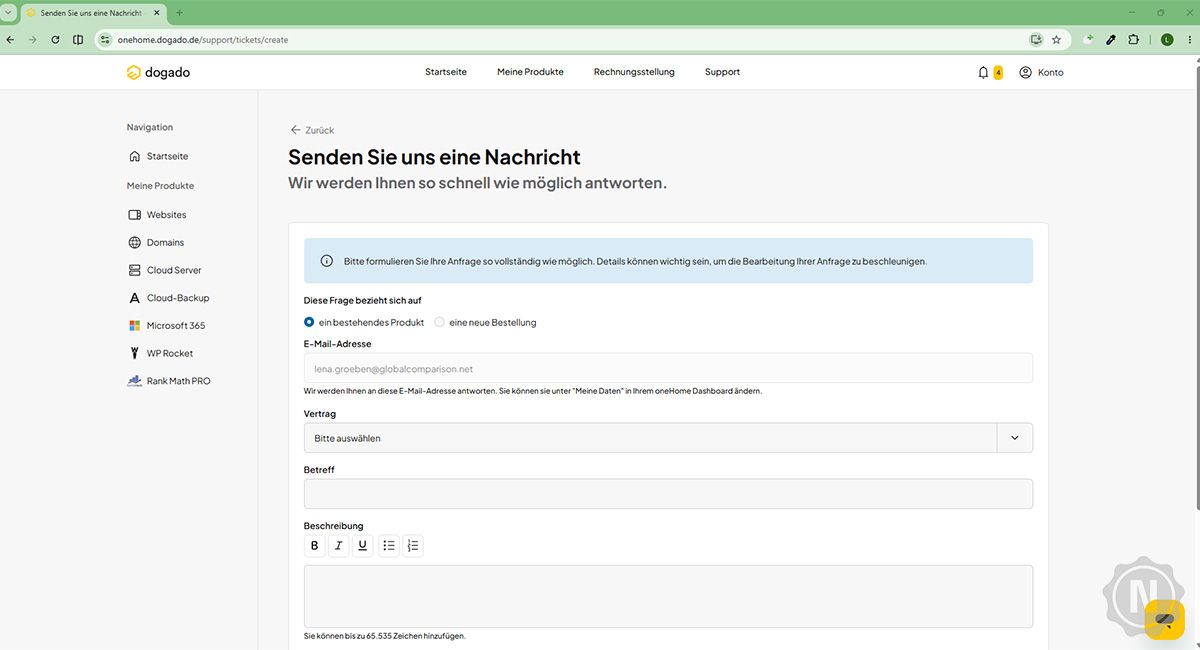
Task: Go forward in browser history
Action: coord(32,39)
